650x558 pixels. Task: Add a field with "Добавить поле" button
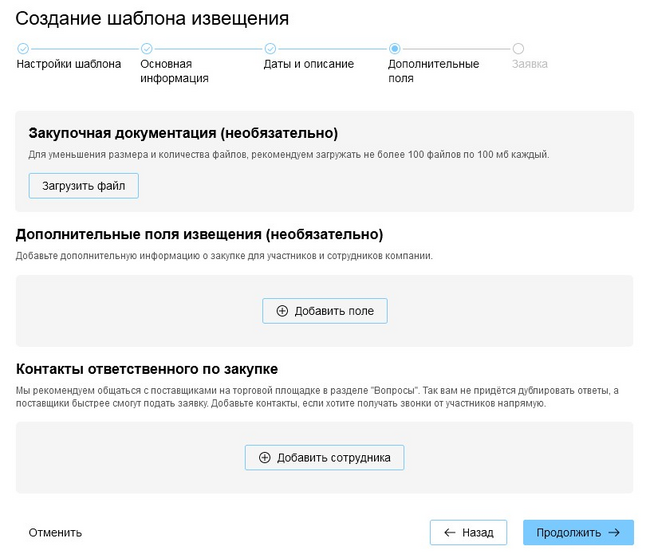point(325,311)
